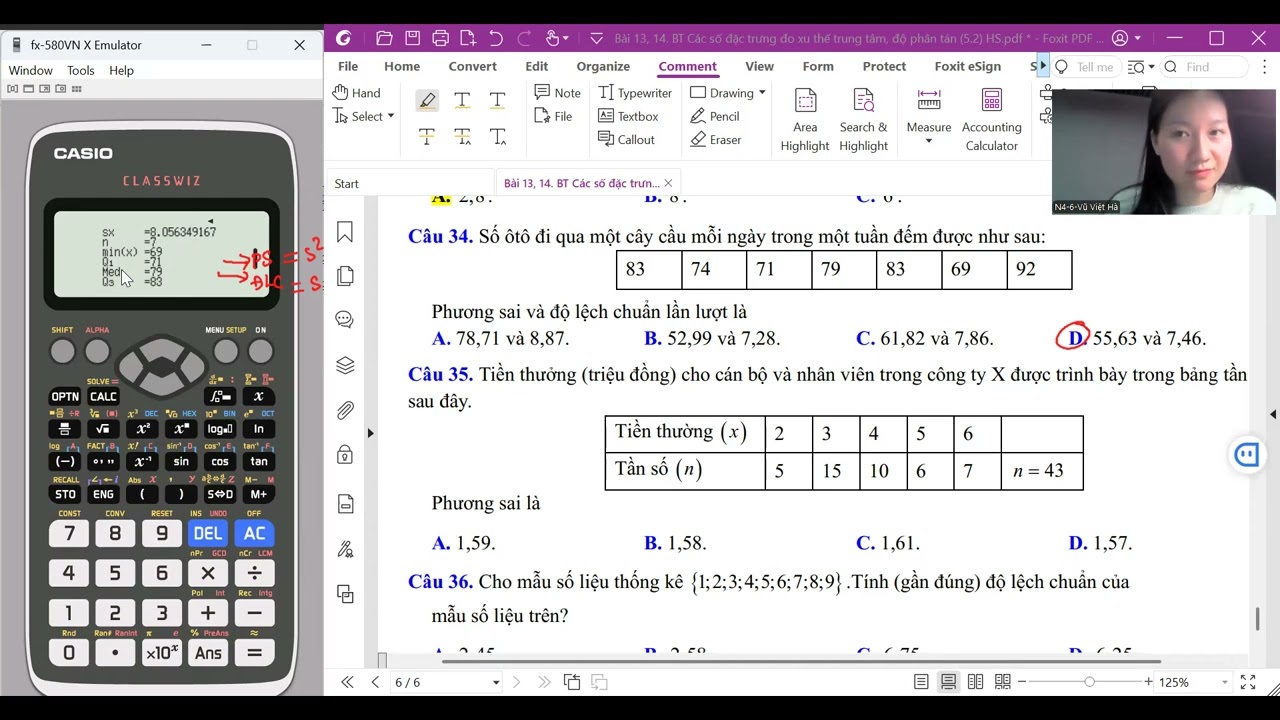Click the DEL button on the calculator

(208, 534)
